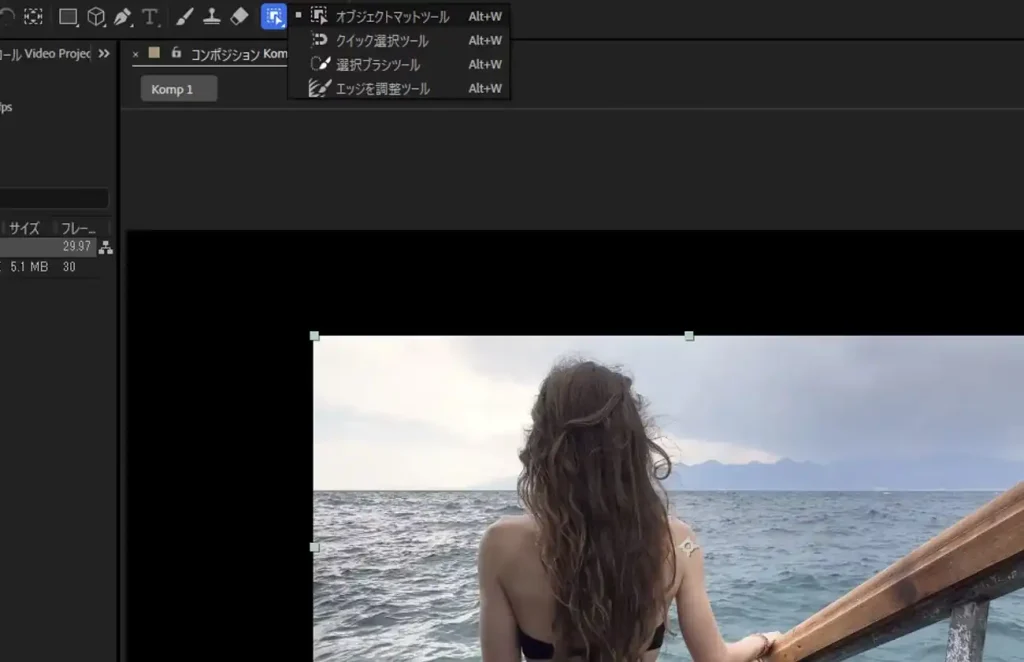Viewport: 1024px width, 662px height.
Task: Select the Eraser tool
Action: coord(239,17)
